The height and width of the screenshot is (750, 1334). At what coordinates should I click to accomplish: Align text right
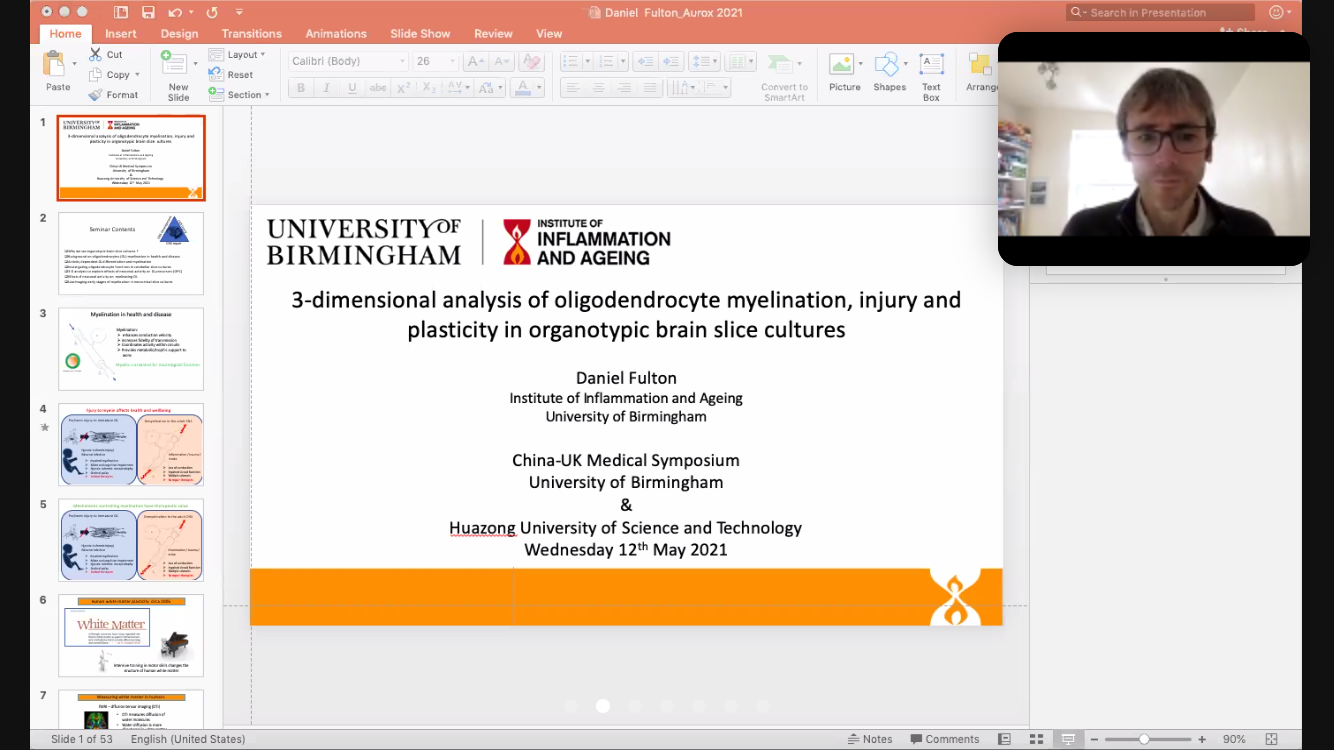click(624, 88)
